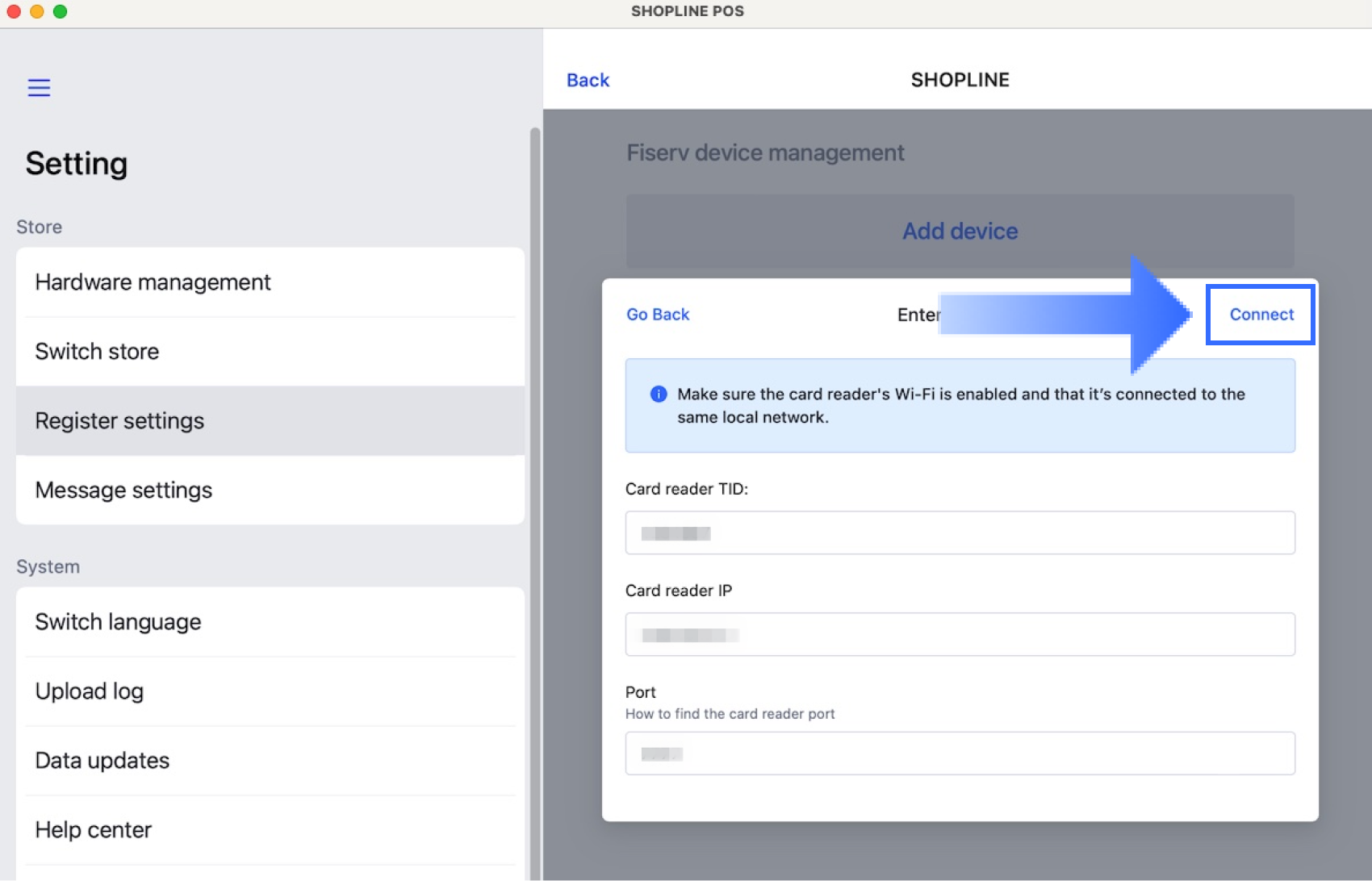The width and height of the screenshot is (1372, 881).
Task: Minimize the SHOPLINE POS window
Action: coord(36,11)
